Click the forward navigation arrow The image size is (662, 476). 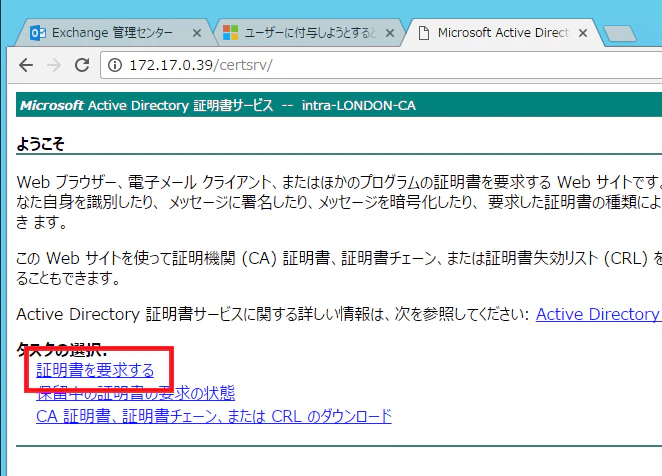[x=54, y=65]
